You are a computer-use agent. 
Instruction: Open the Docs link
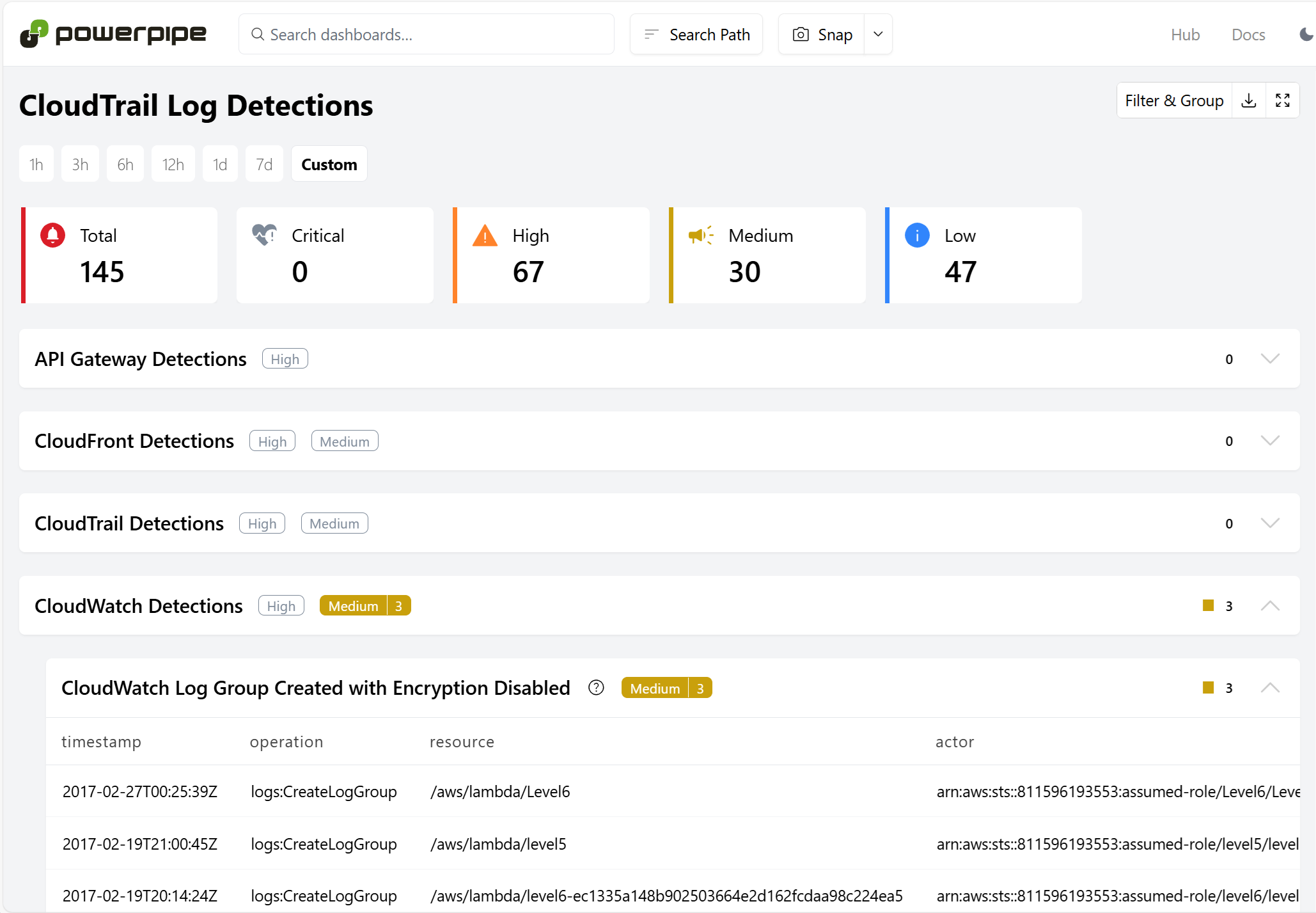coord(1248,35)
